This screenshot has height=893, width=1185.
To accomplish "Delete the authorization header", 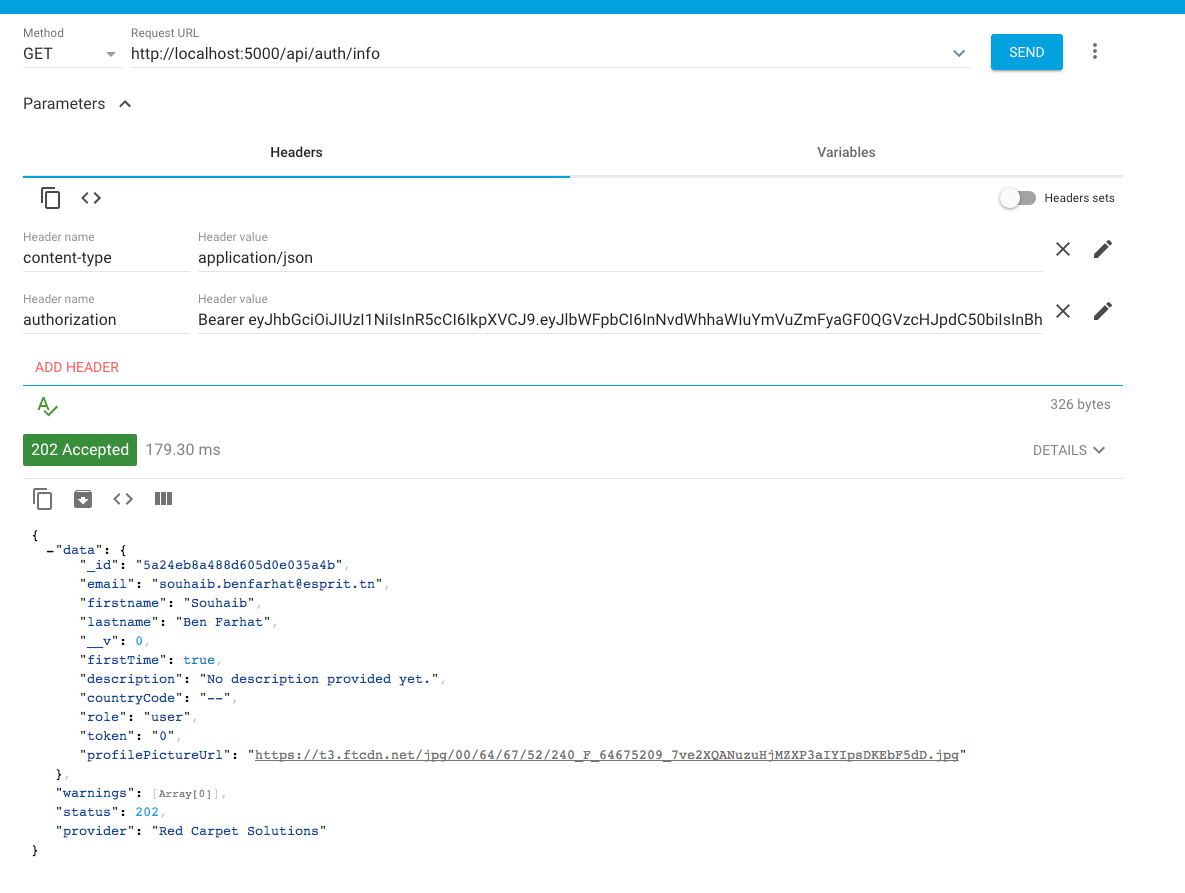I will (x=1062, y=310).
